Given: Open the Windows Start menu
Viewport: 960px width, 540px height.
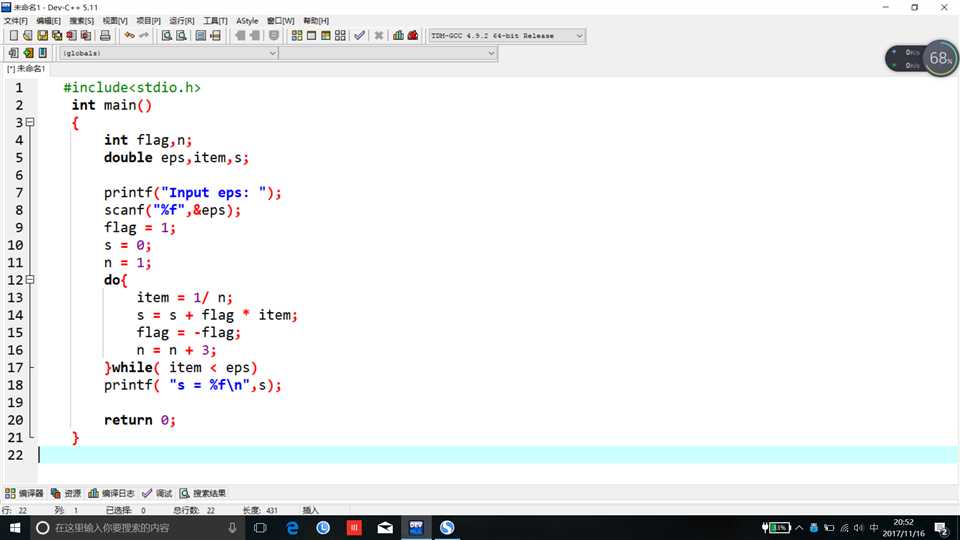Looking at the screenshot, I should (x=15, y=528).
